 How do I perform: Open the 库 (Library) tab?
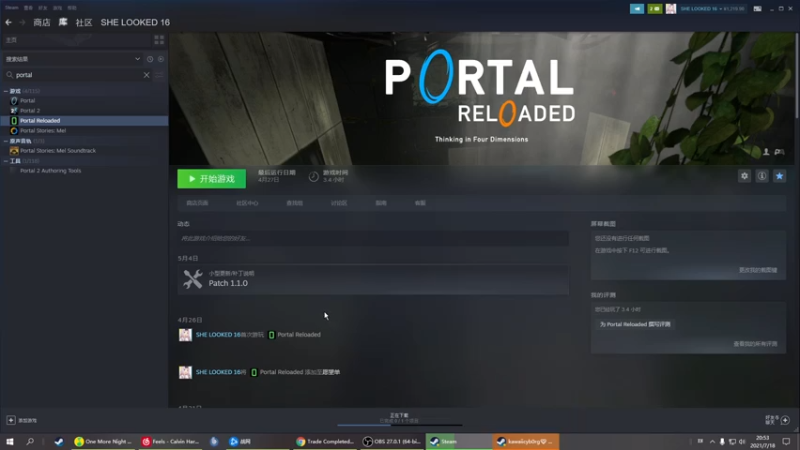click(x=63, y=22)
